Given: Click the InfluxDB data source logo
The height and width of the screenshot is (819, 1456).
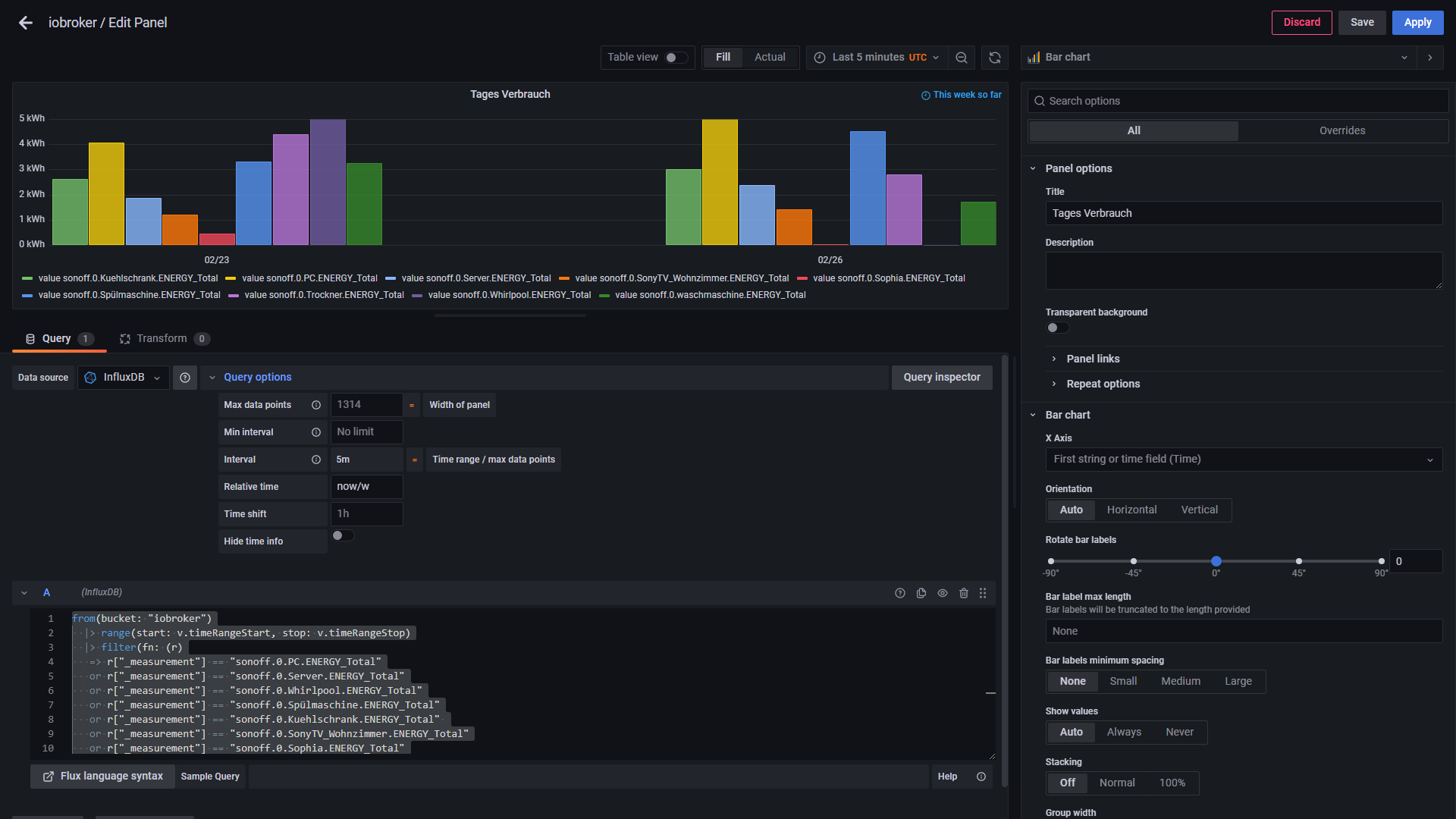Looking at the screenshot, I should pos(90,378).
